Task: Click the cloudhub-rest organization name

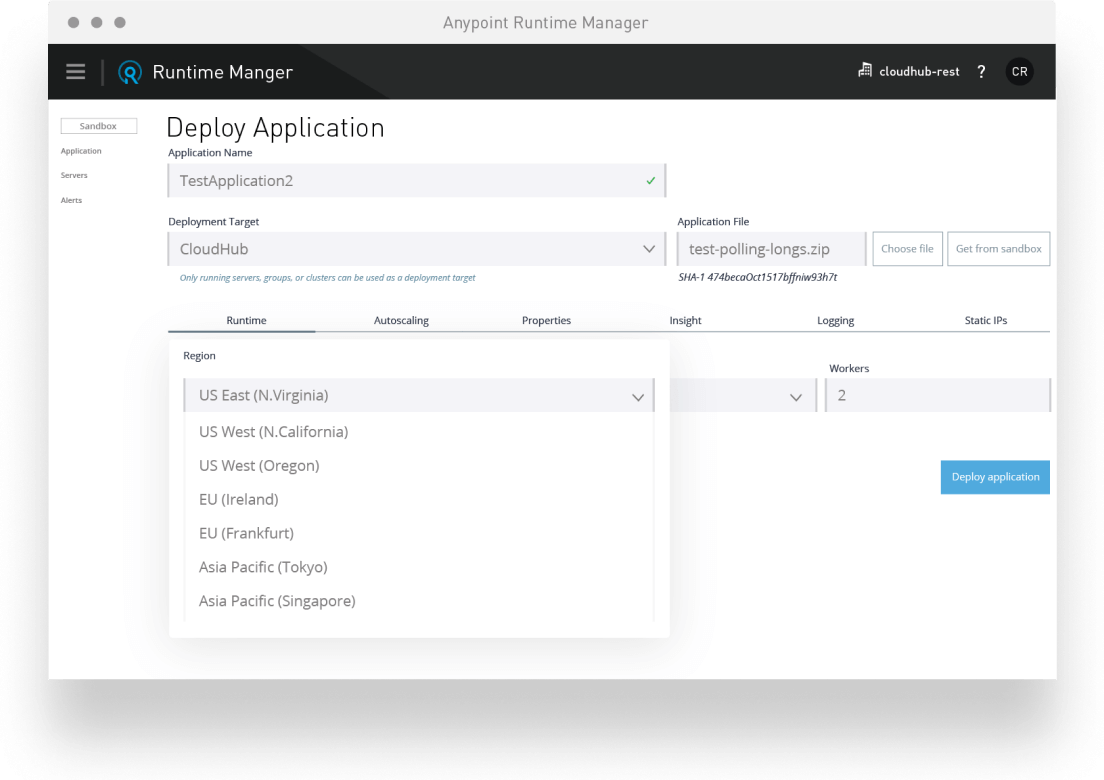Action: pyautogui.click(x=919, y=72)
